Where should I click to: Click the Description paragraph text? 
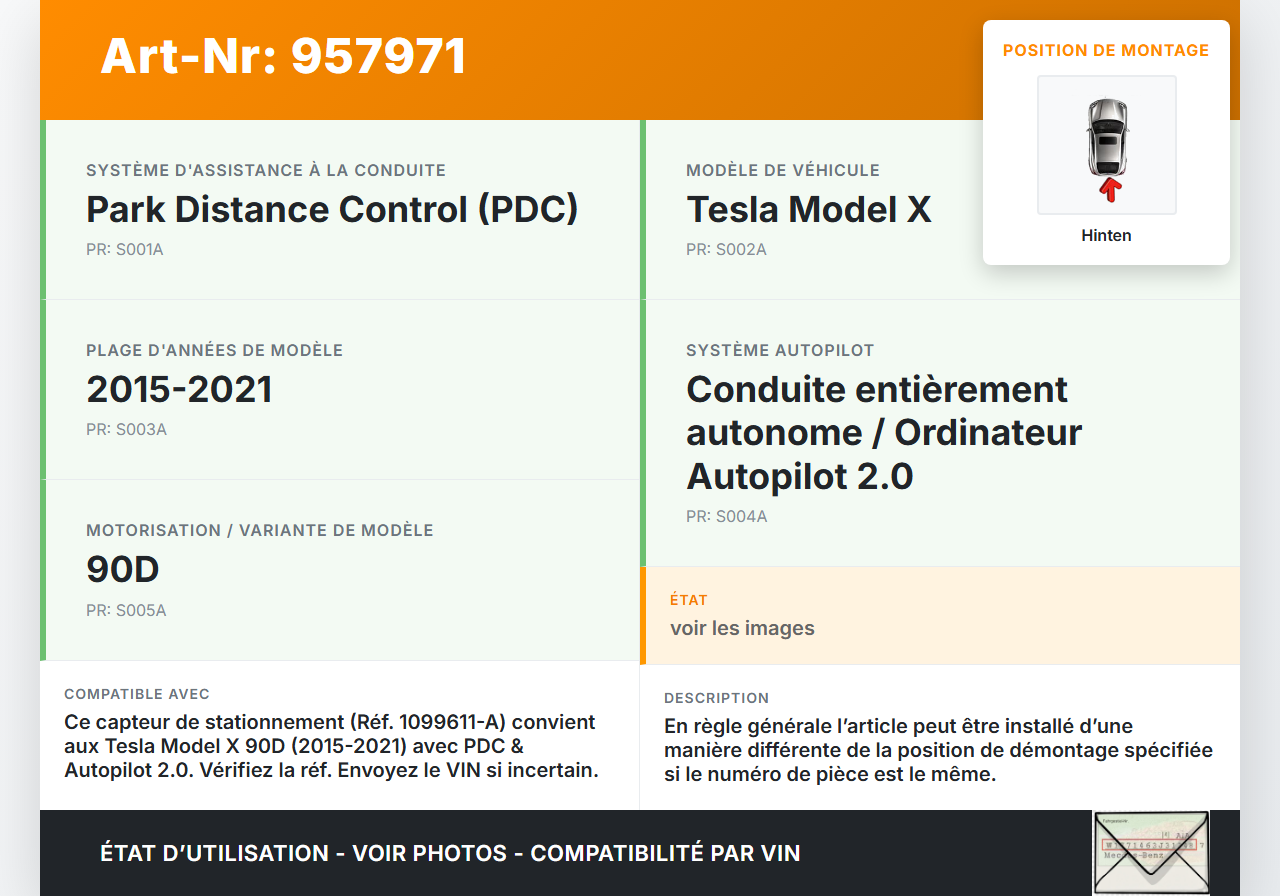[938, 750]
